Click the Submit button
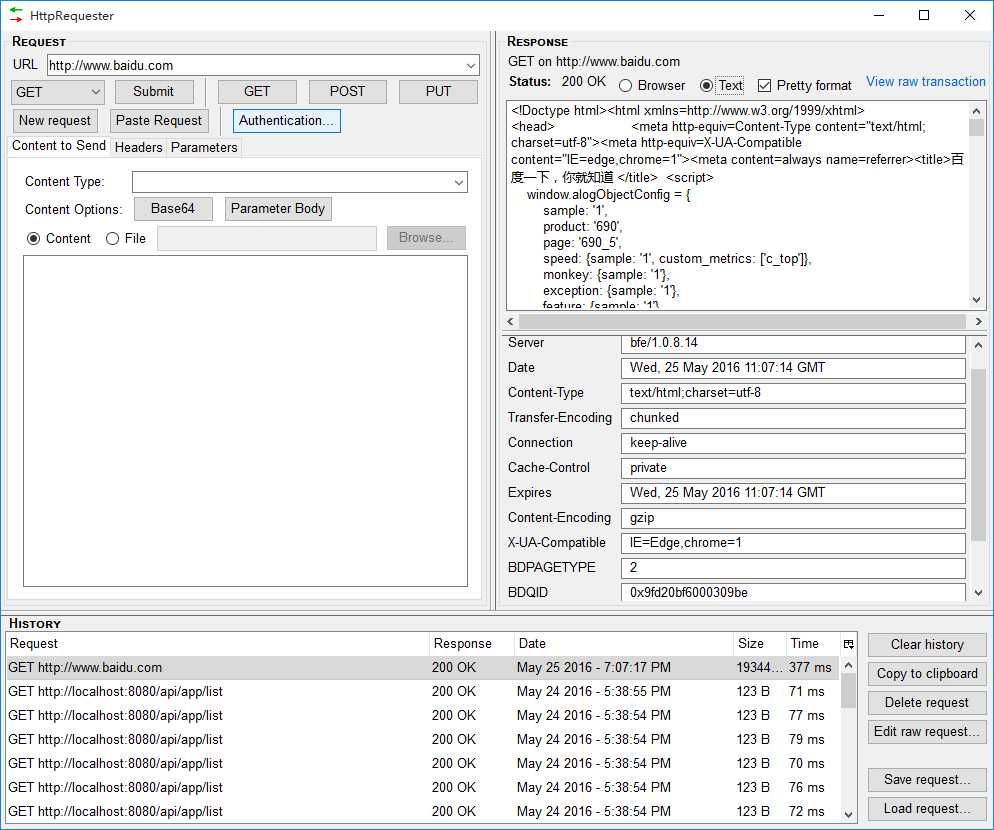This screenshot has width=994, height=830. tap(153, 91)
